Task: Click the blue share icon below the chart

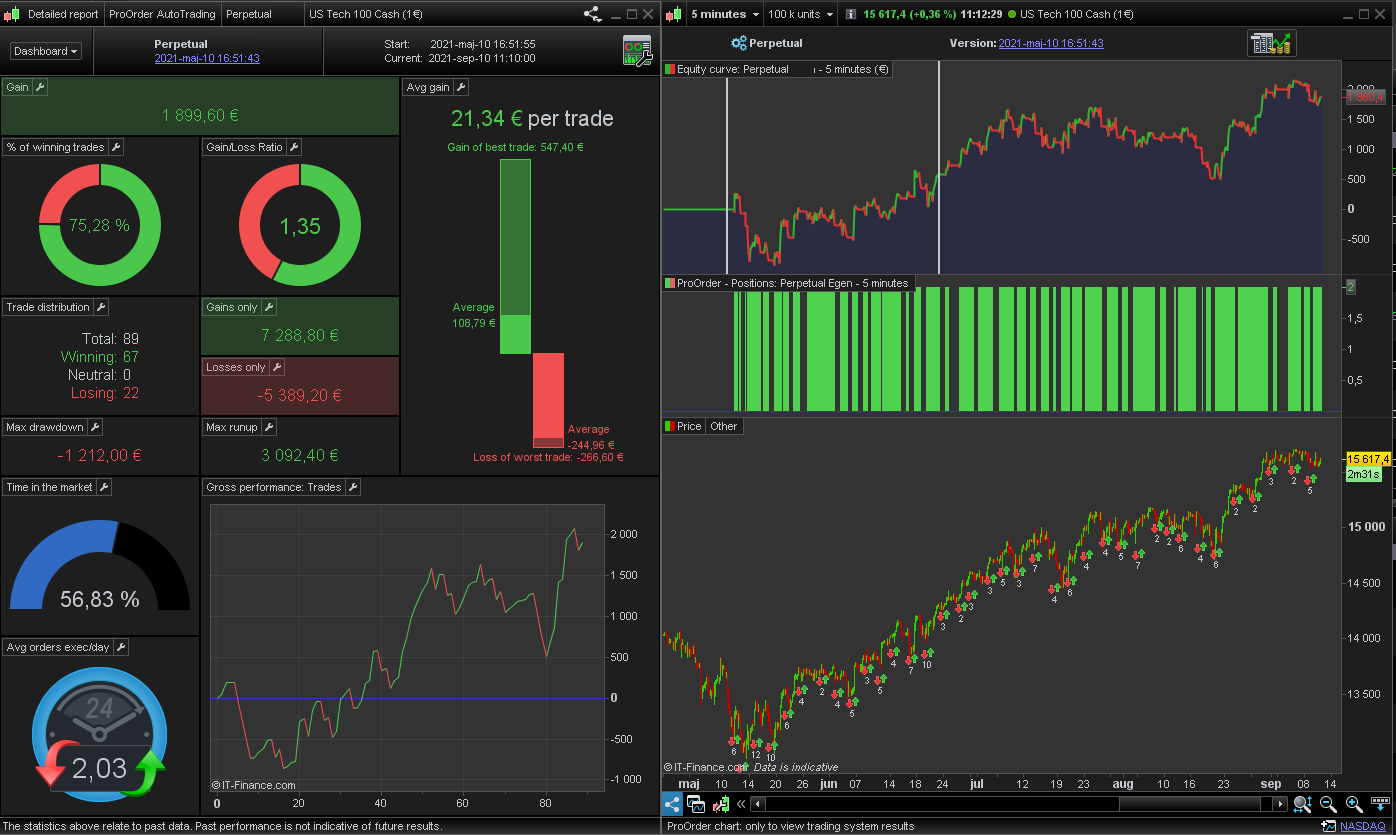Action: pyautogui.click(x=672, y=804)
